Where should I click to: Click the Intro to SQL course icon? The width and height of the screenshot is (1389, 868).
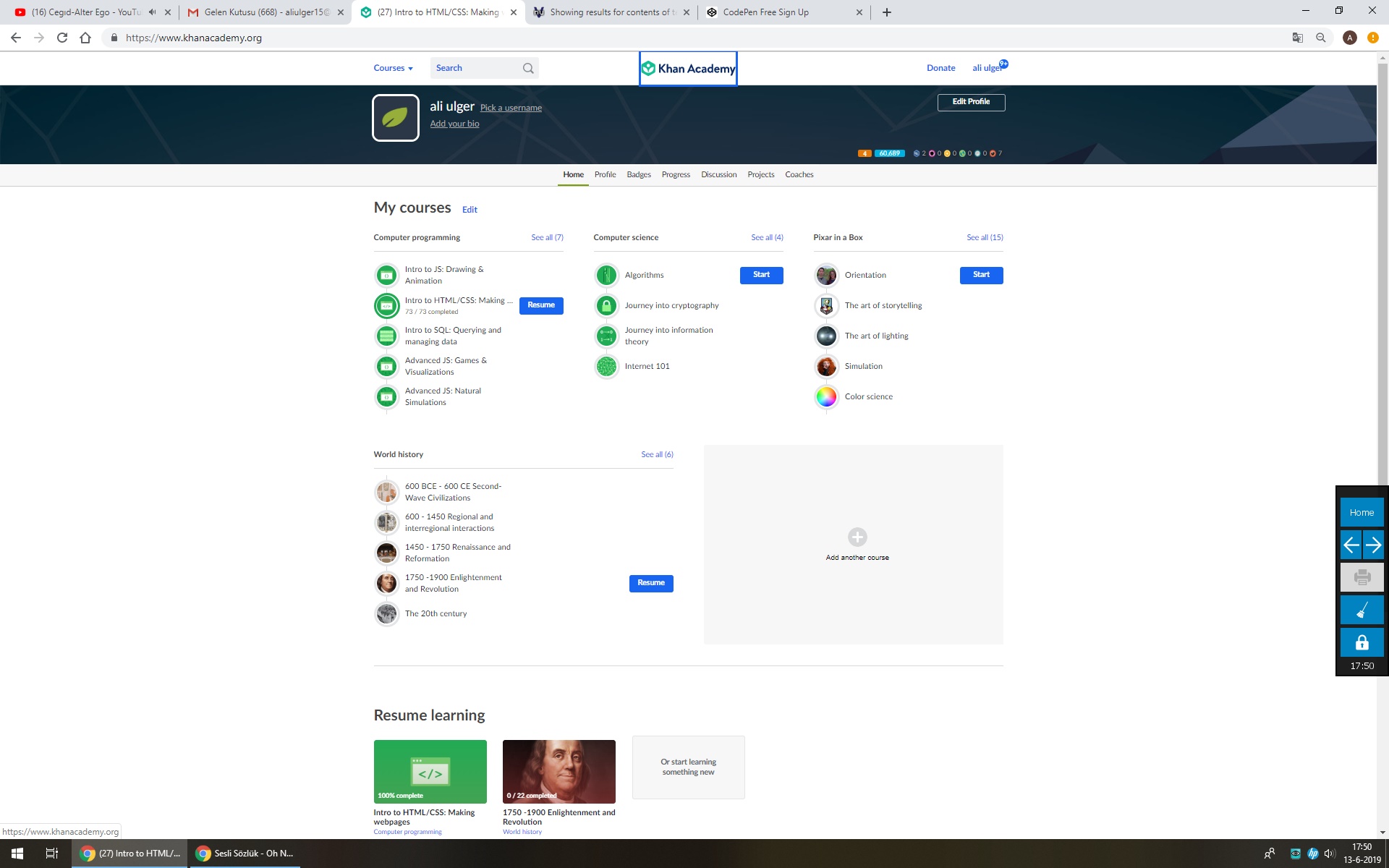386,336
